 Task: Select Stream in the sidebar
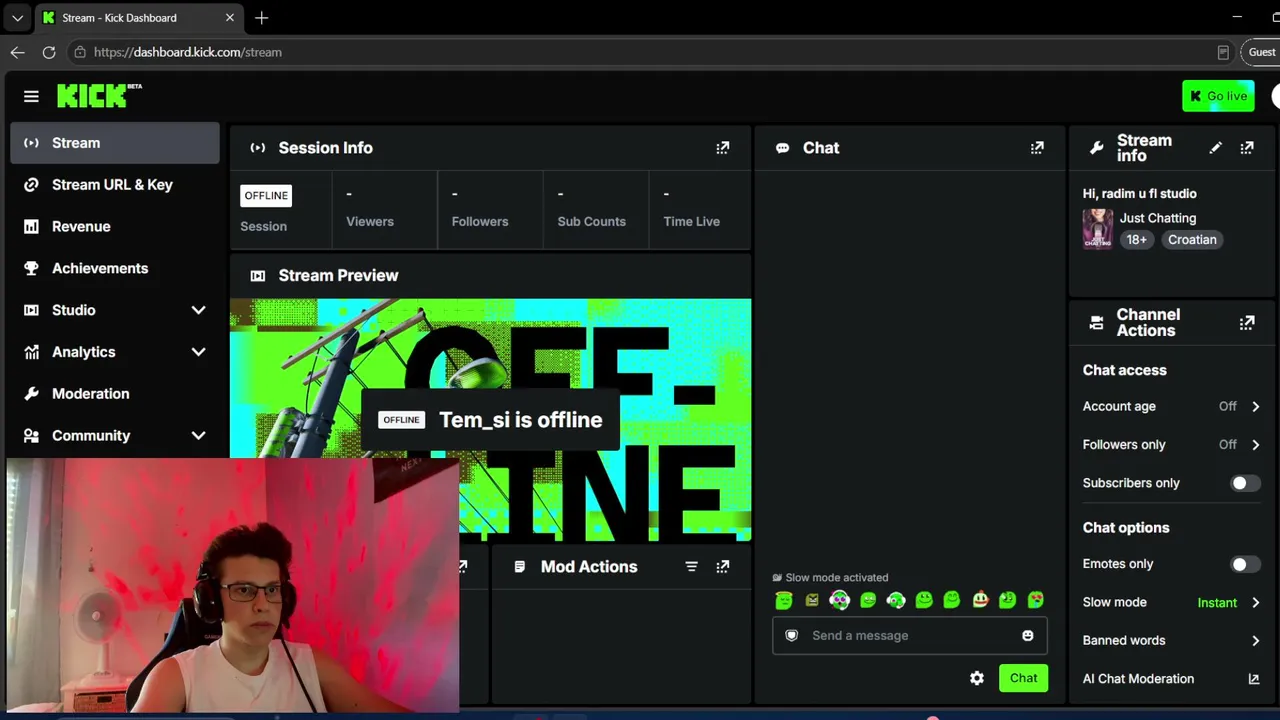pyautogui.click(x=115, y=143)
